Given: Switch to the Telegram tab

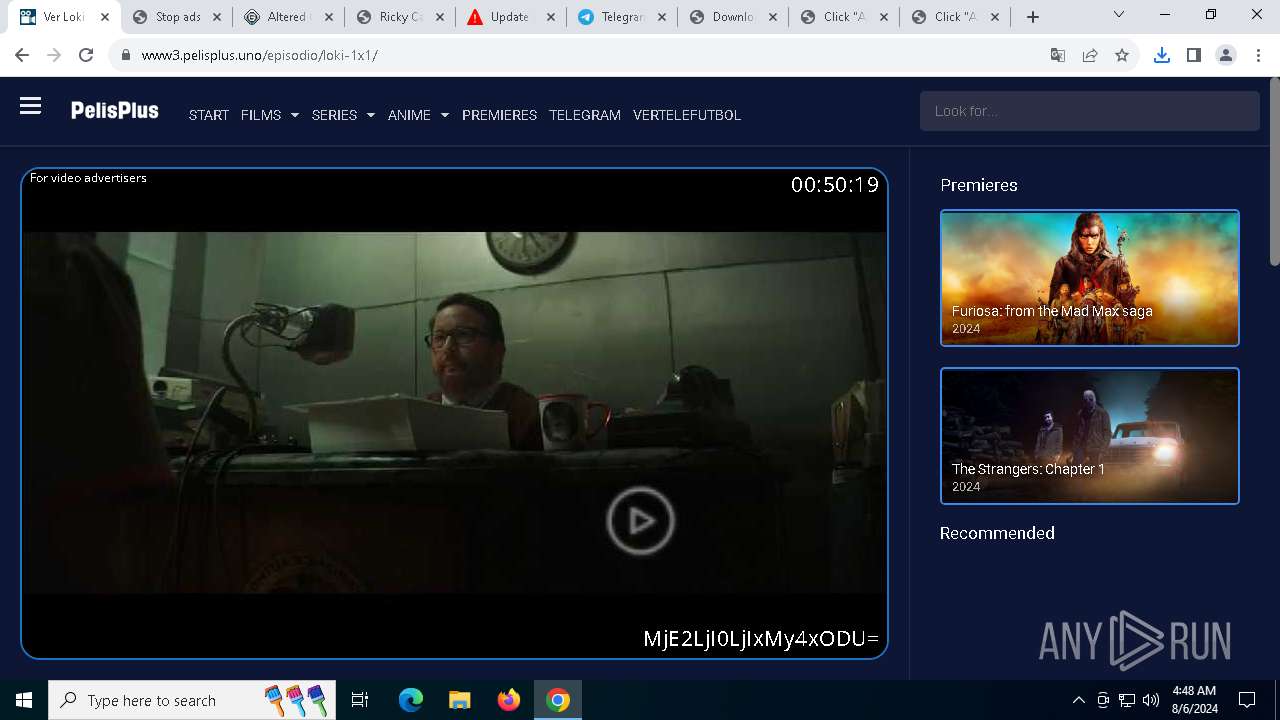Looking at the screenshot, I should pos(622,17).
